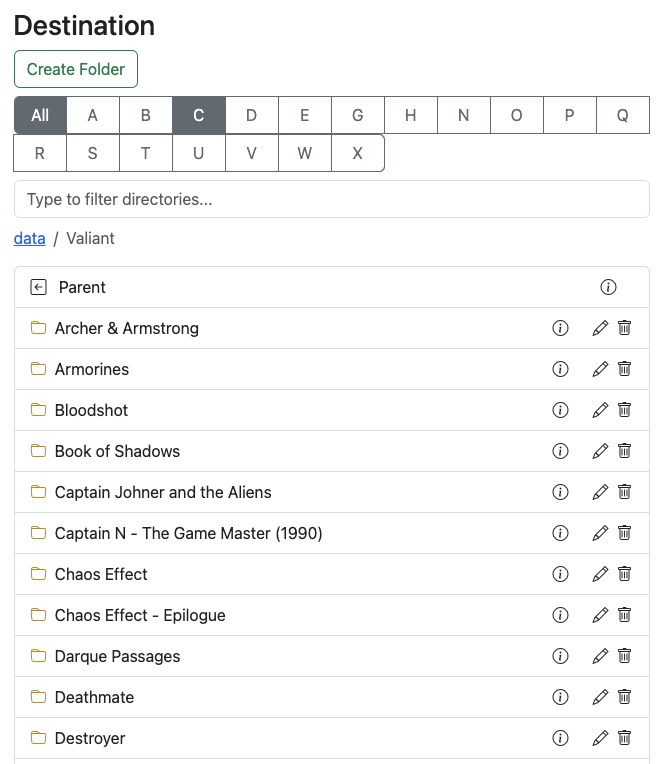The width and height of the screenshot is (660, 764).
Task: Click the info icon for Darque Passages
Action: [x=560, y=656]
